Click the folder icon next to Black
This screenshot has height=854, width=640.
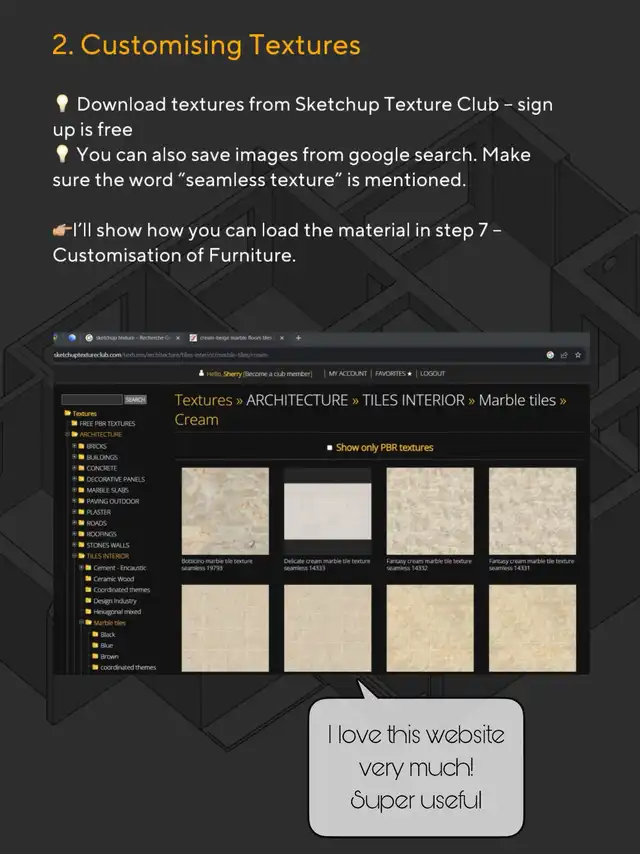pos(95,635)
